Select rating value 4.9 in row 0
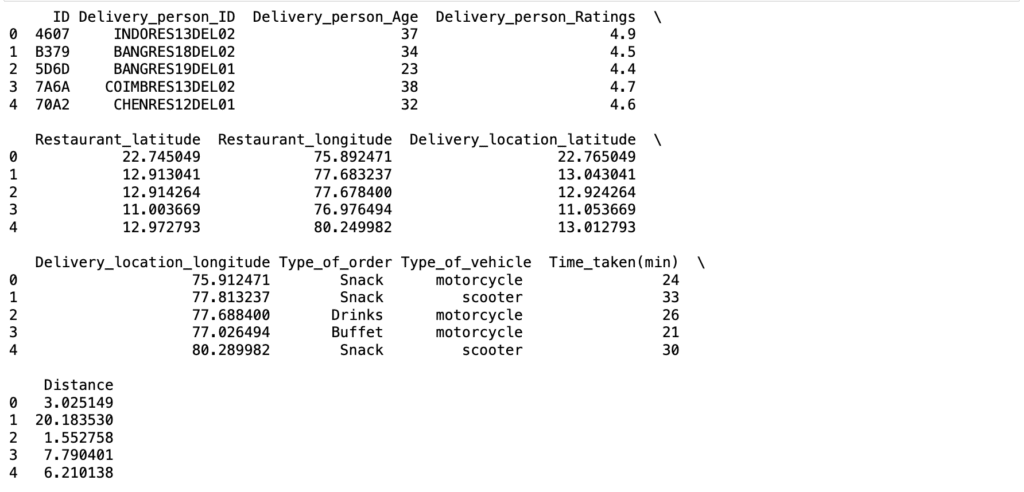The image size is (1024, 492). tap(623, 34)
